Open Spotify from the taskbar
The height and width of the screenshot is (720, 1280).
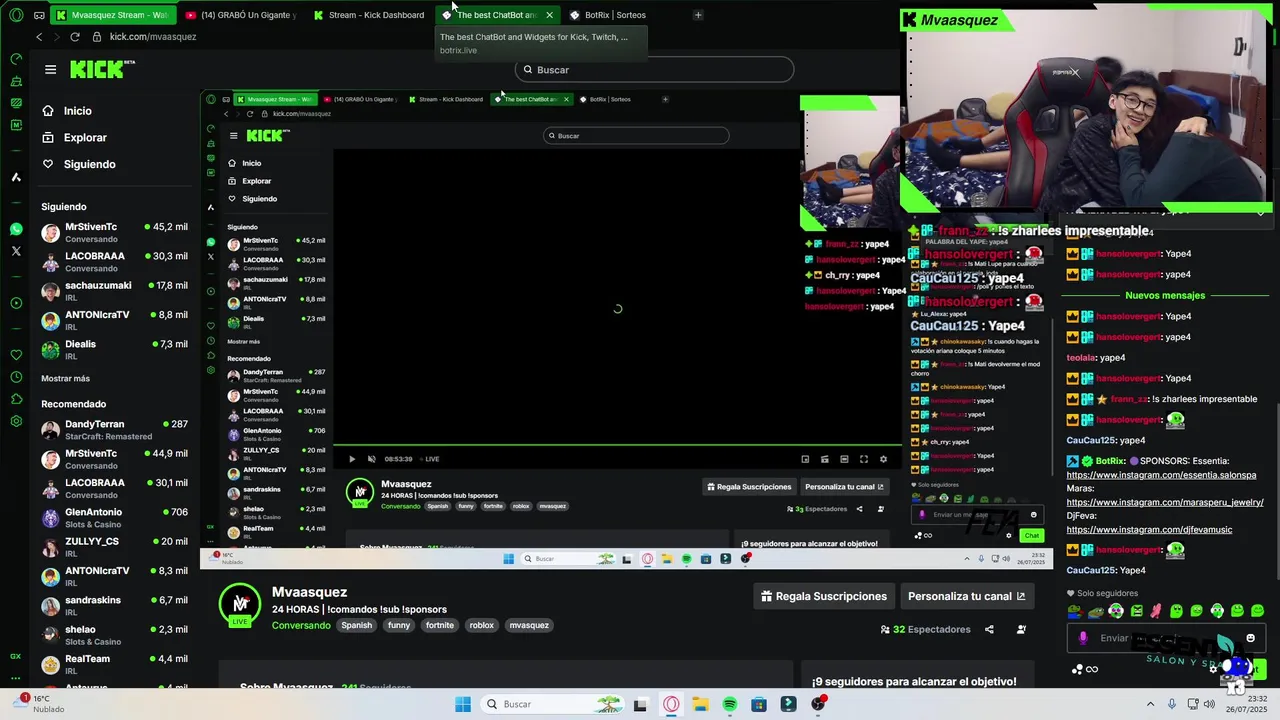730,704
